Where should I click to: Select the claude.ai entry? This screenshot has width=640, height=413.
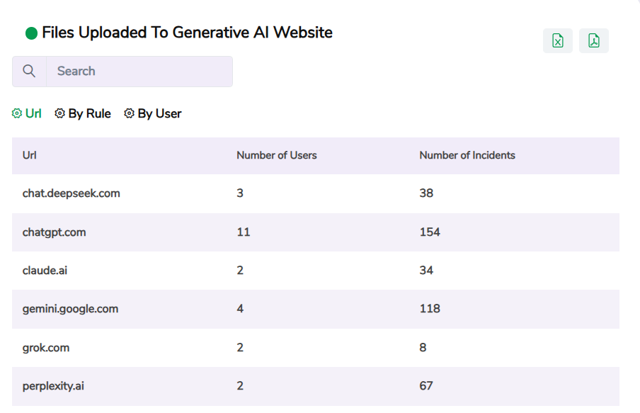[46, 270]
